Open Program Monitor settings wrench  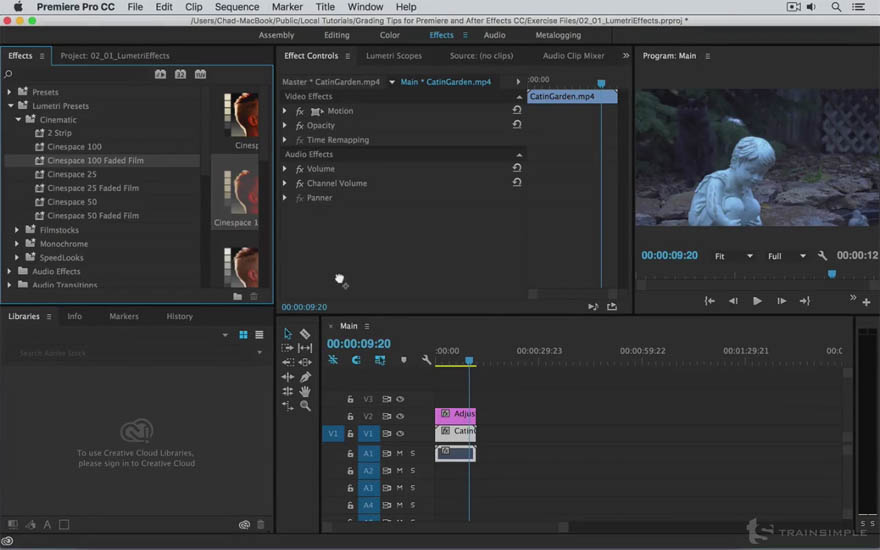[822, 256]
